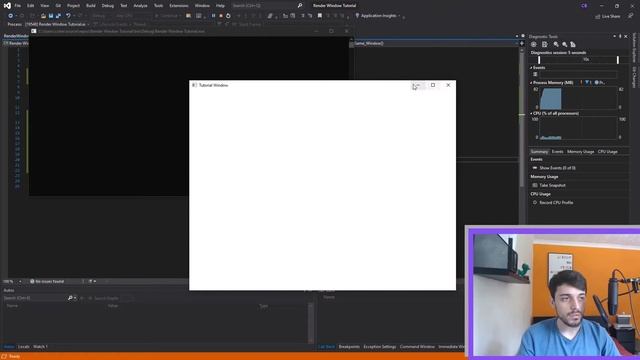Screen dimensions: 640x360
Task: Collapse the Events section in Diagnostic Tools
Action: coord(531,68)
